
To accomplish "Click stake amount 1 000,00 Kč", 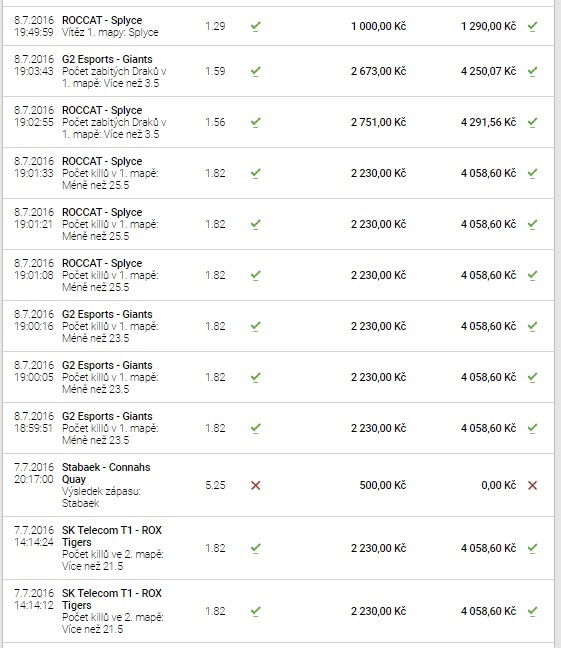I will [378, 26].
